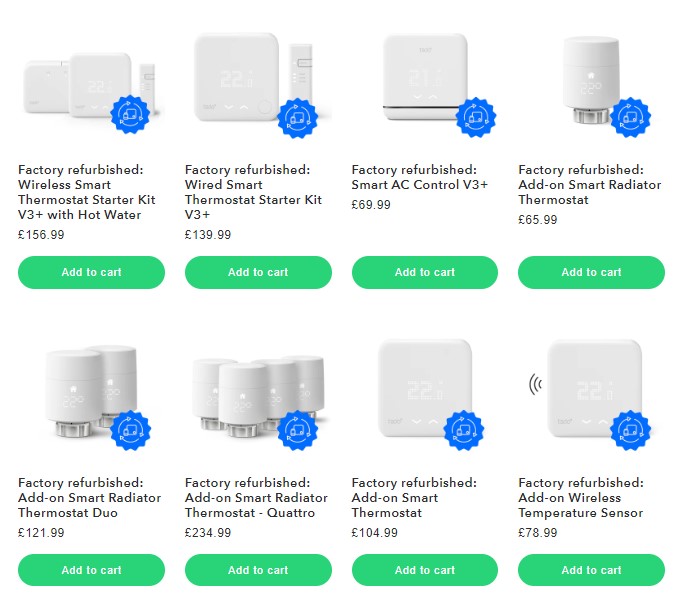This screenshot has height=615, width=680.
Task: Add Radiator Thermostat Quattro to cart
Action: [x=258, y=570]
